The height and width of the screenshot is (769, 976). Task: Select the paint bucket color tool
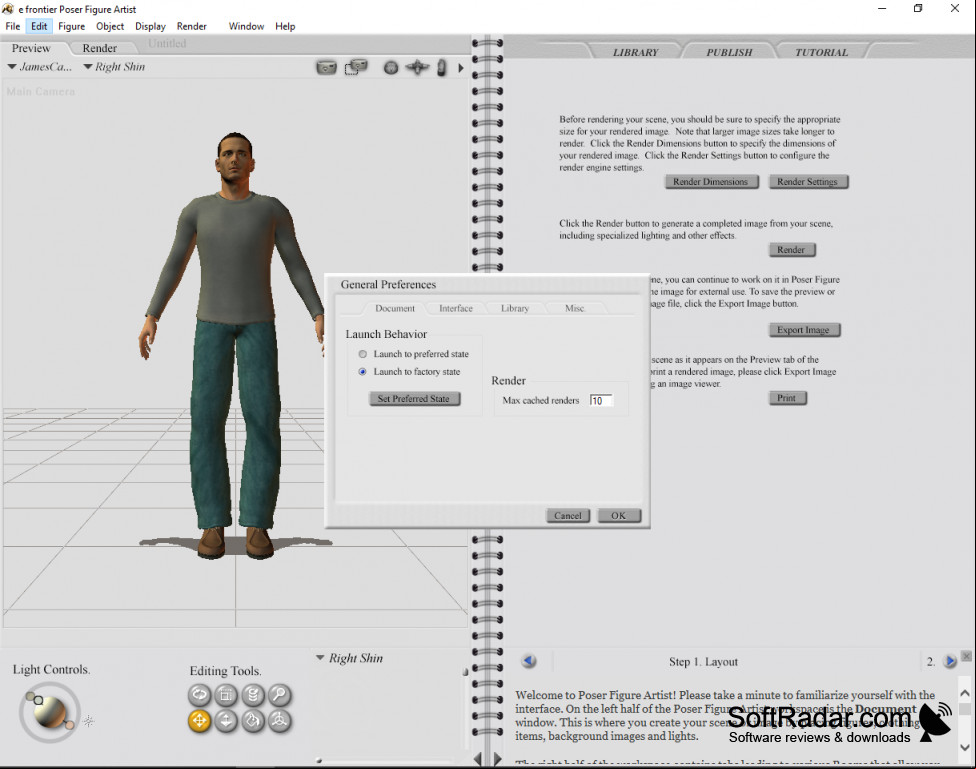[253, 721]
